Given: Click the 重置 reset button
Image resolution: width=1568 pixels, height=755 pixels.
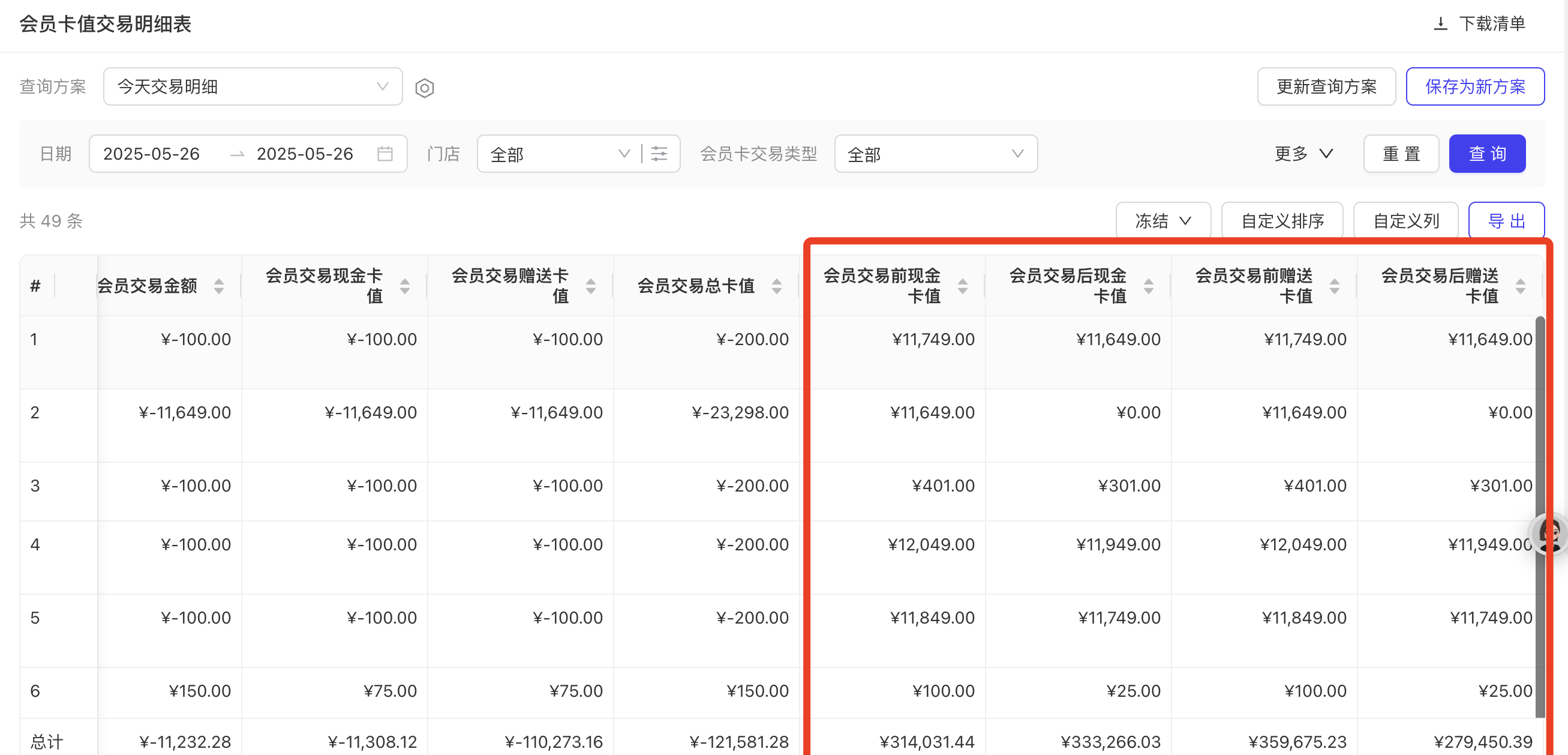Looking at the screenshot, I should (1401, 154).
